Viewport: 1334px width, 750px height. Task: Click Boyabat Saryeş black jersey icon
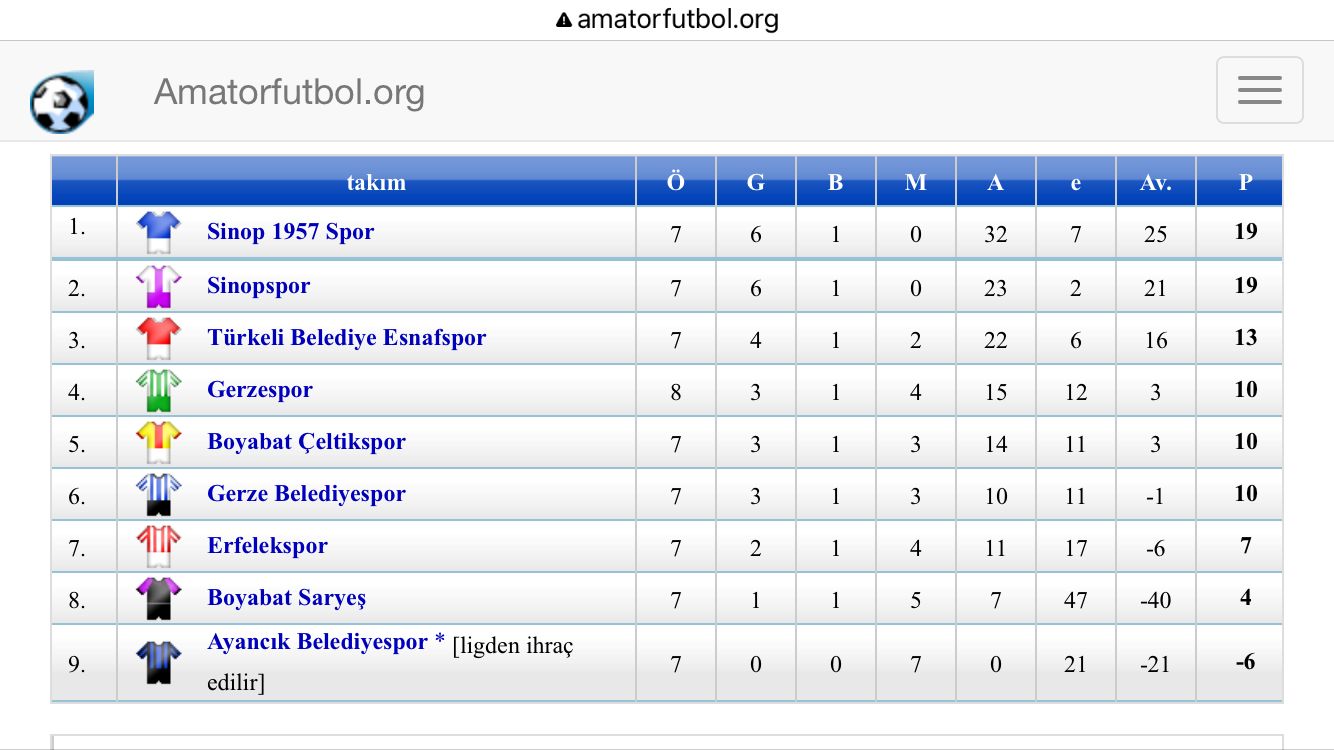pyautogui.click(x=158, y=598)
